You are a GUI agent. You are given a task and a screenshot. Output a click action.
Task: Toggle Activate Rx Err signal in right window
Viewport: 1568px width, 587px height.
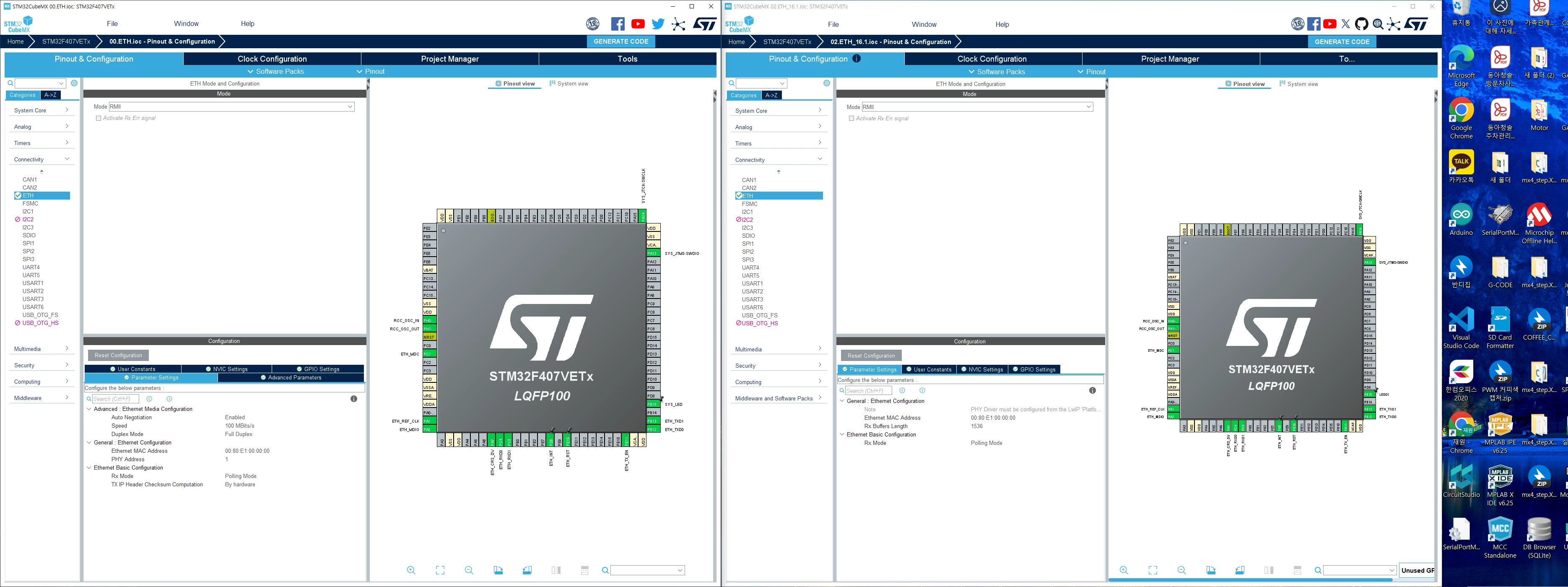coord(851,118)
